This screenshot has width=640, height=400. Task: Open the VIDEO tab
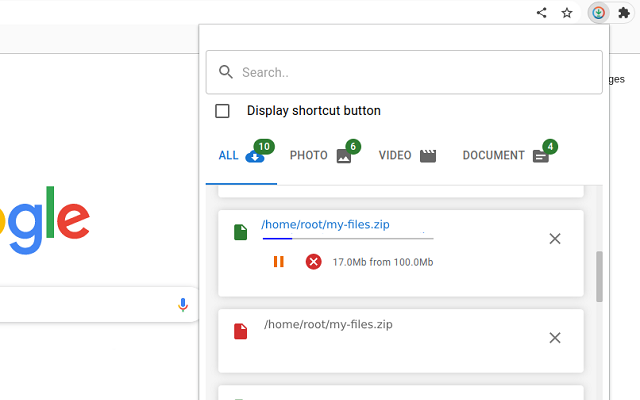(407, 156)
